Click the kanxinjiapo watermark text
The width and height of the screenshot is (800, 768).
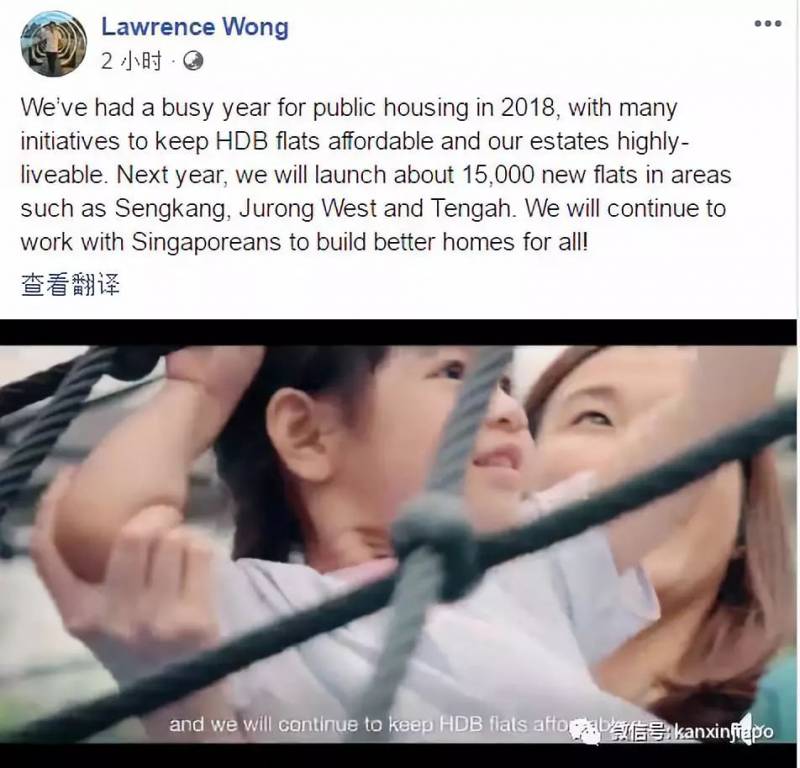[x=724, y=732]
